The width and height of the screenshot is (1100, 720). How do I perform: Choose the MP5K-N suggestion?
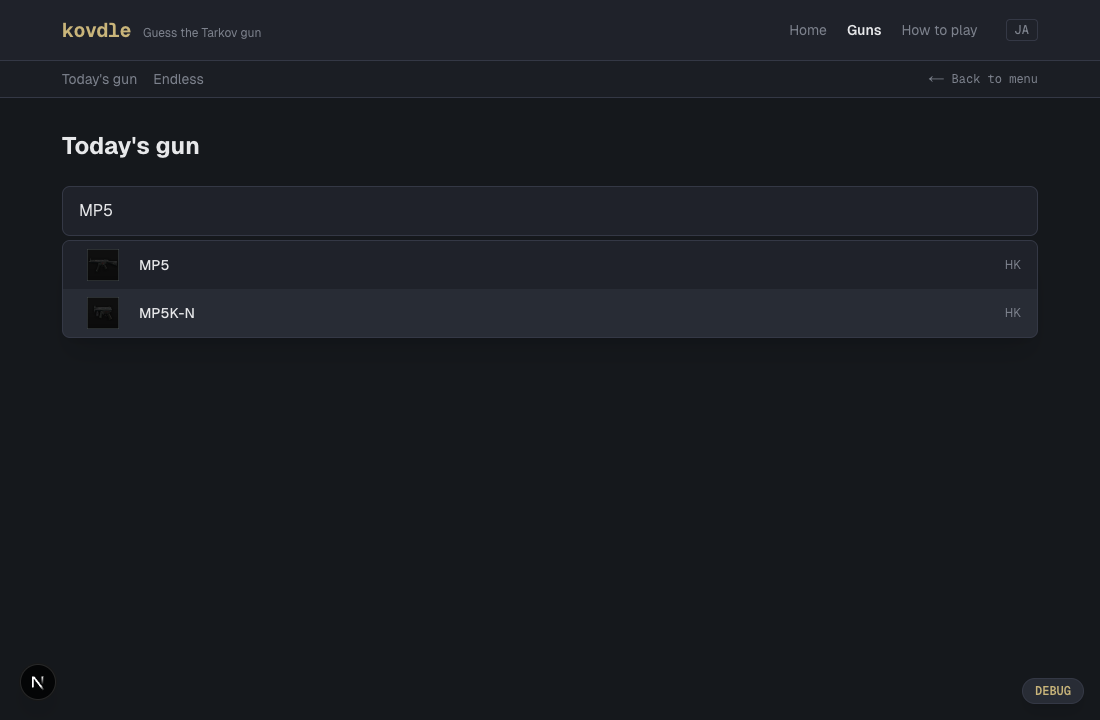pos(167,313)
